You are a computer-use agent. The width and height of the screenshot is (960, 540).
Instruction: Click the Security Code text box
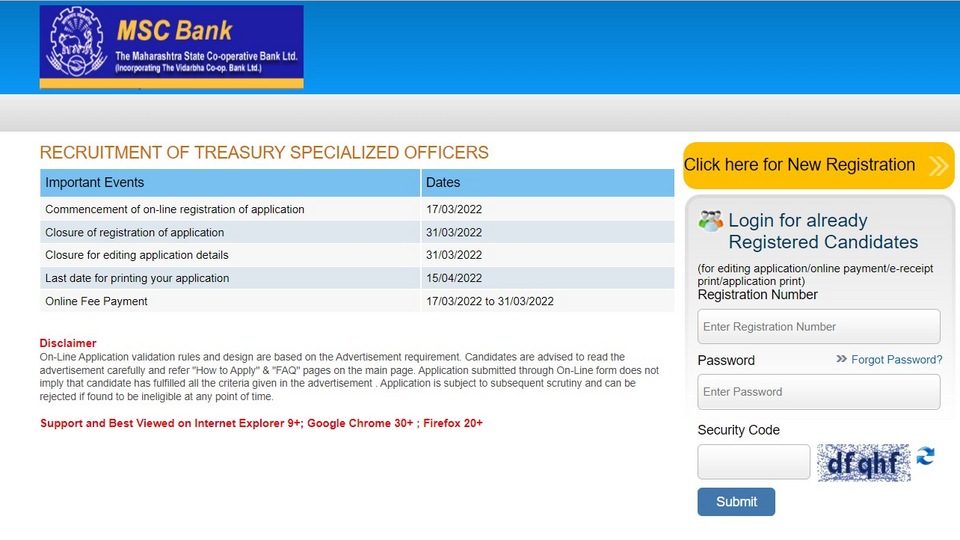[754, 462]
